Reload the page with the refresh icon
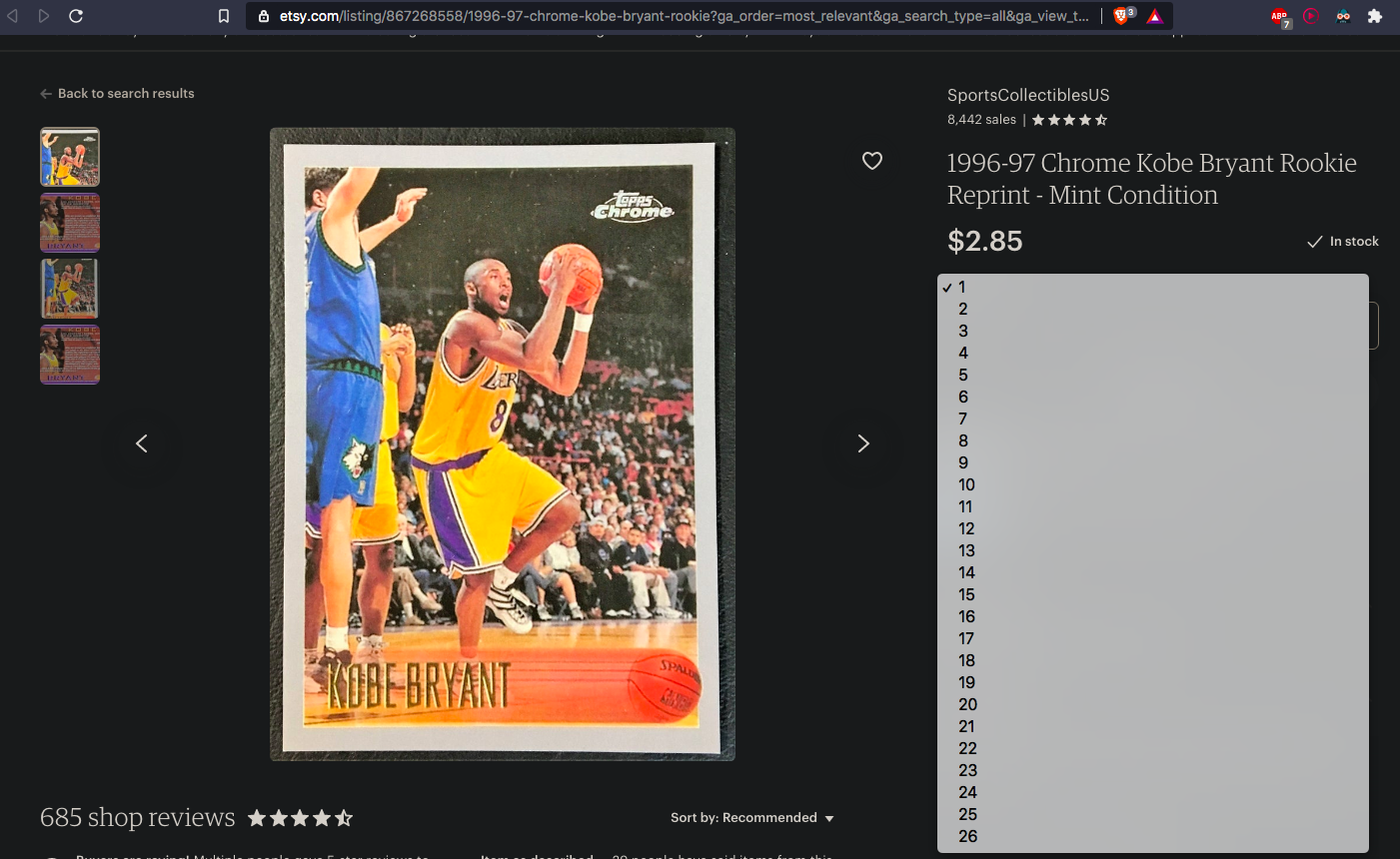 coord(76,16)
